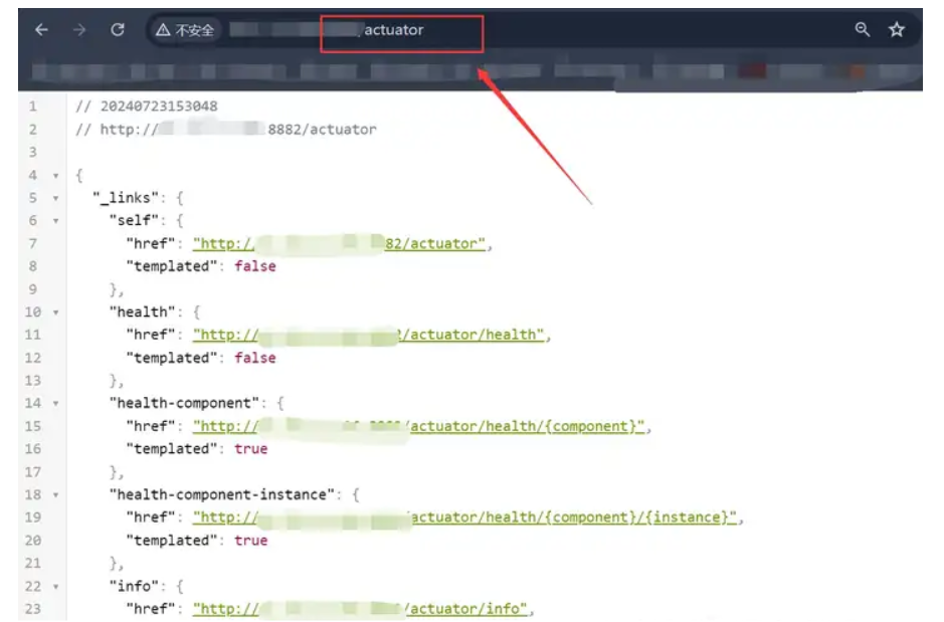
Task: Select the "href" key on line 11
Action: point(151,335)
